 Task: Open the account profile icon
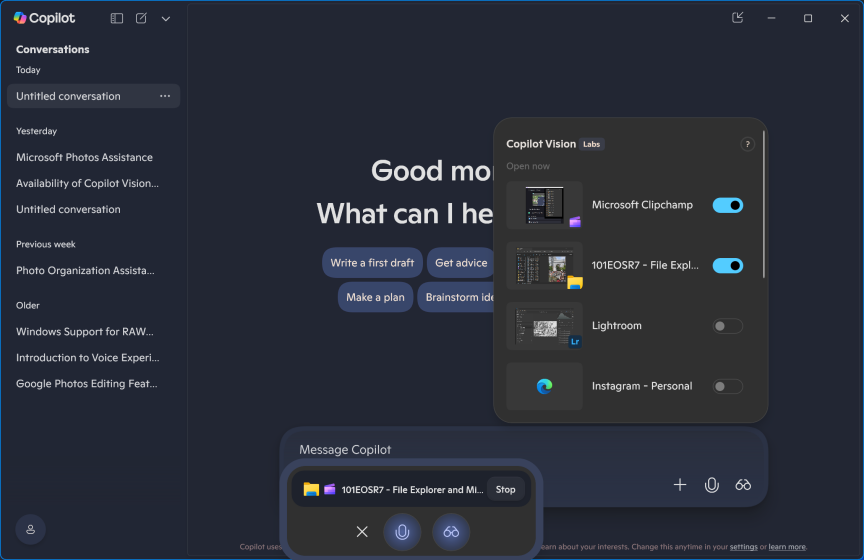(30, 529)
